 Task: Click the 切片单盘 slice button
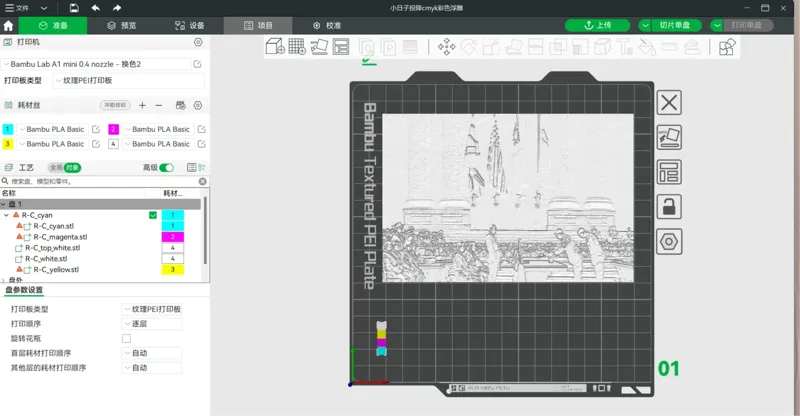pos(676,26)
